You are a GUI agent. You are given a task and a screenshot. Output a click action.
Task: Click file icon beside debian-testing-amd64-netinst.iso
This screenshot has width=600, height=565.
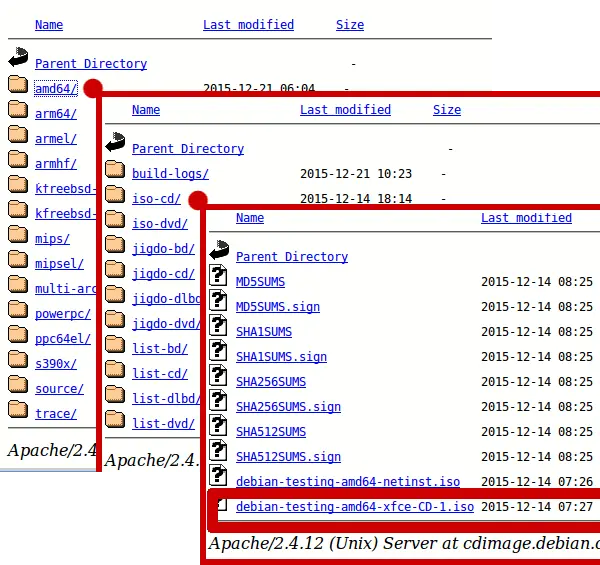218,476
